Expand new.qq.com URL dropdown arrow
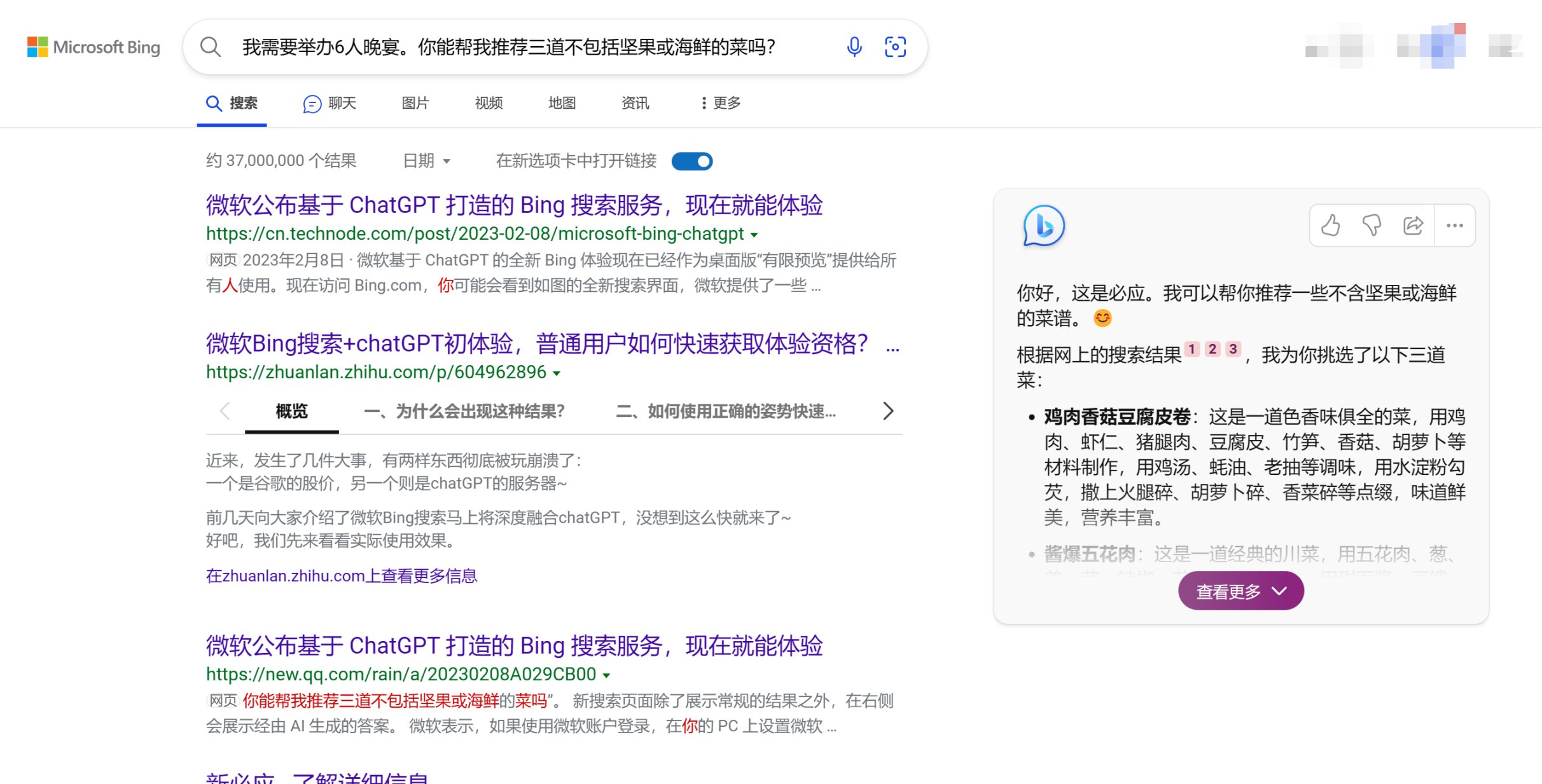The image size is (1542, 784). (x=606, y=675)
